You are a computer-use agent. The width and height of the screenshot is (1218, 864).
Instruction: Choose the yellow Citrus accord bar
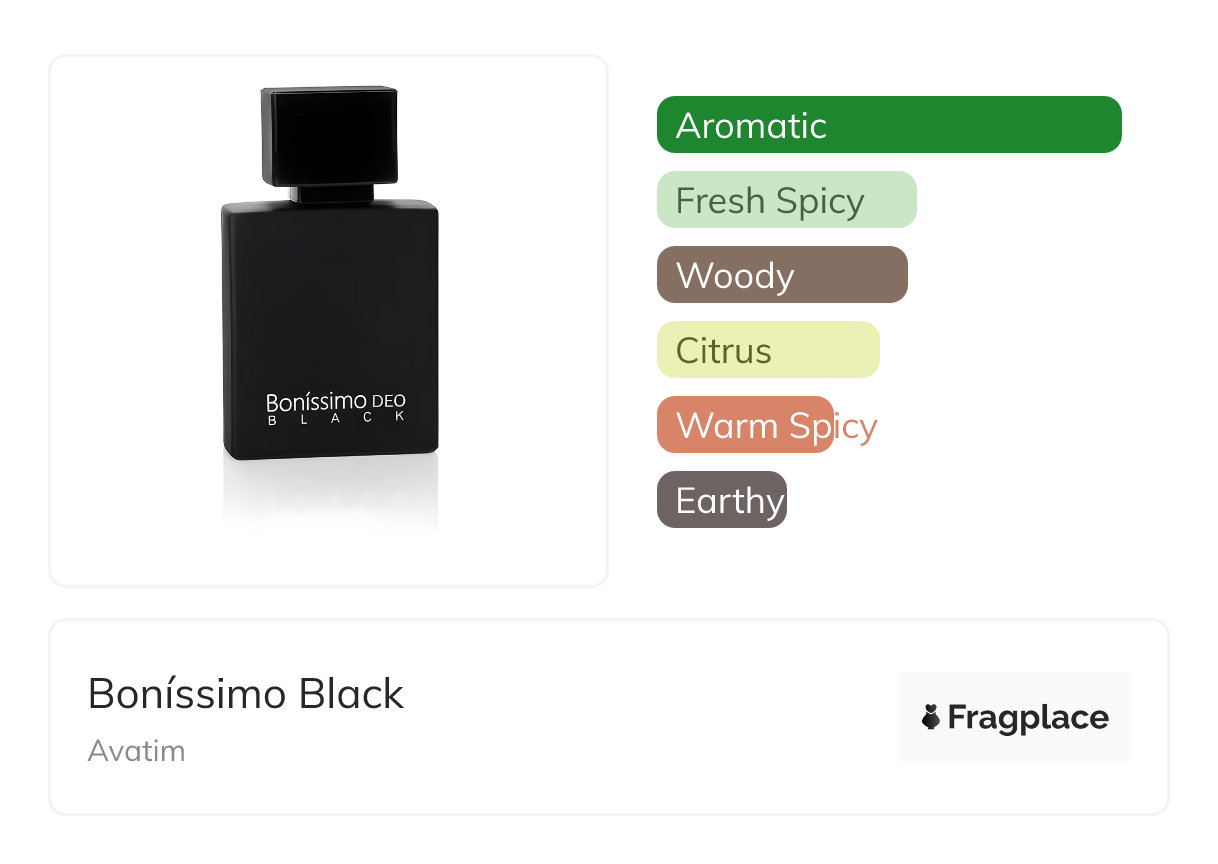click(x=767, y=350)
